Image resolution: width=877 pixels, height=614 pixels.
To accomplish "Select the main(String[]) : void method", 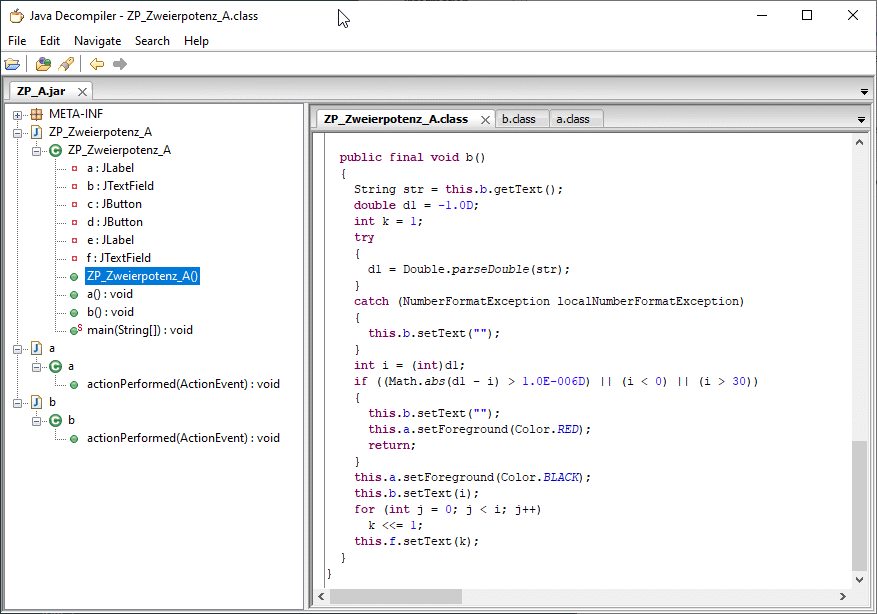I will [x=140, y=330].
